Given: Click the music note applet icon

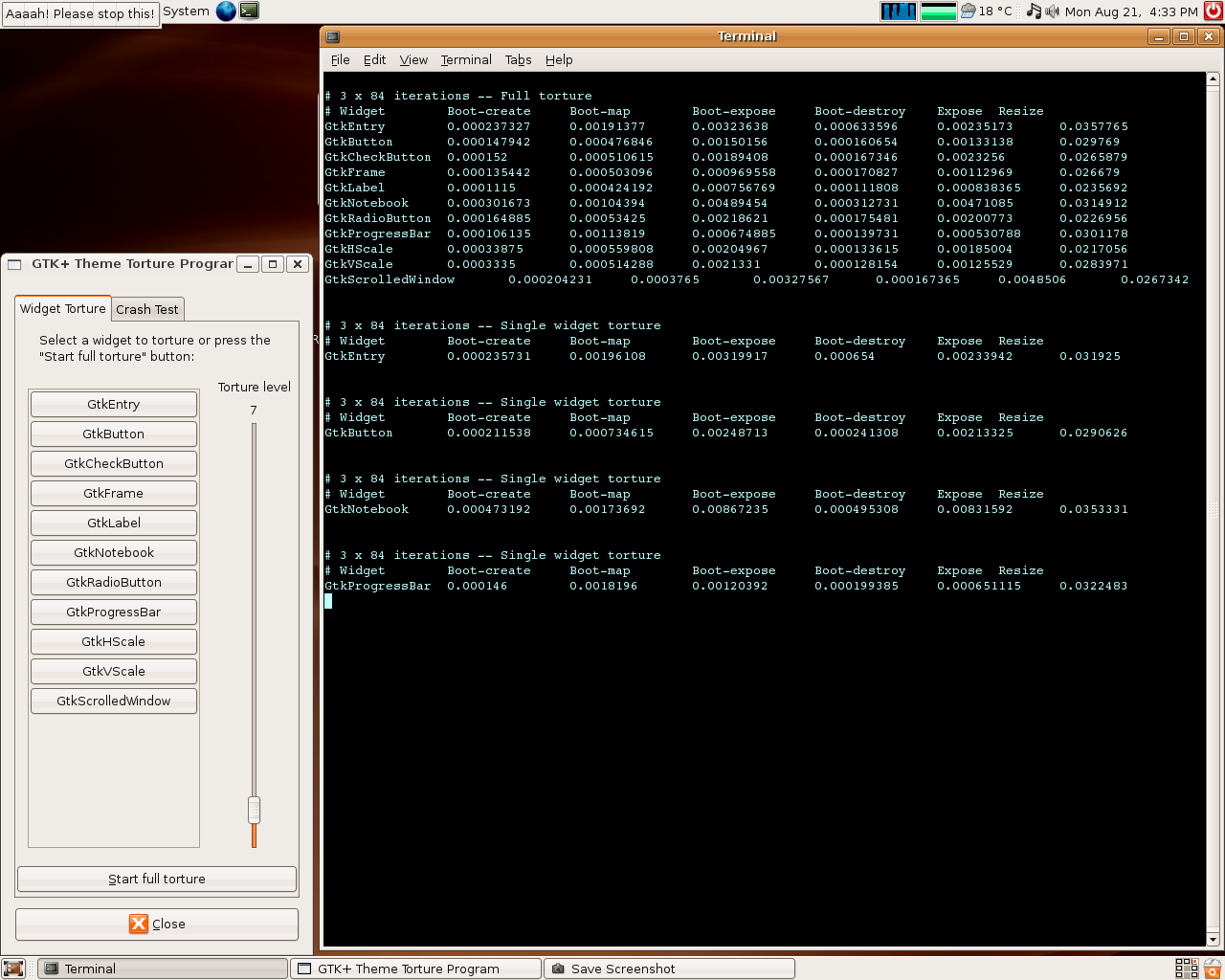Looking at the screenshot, I should [x=1034, y=11].
